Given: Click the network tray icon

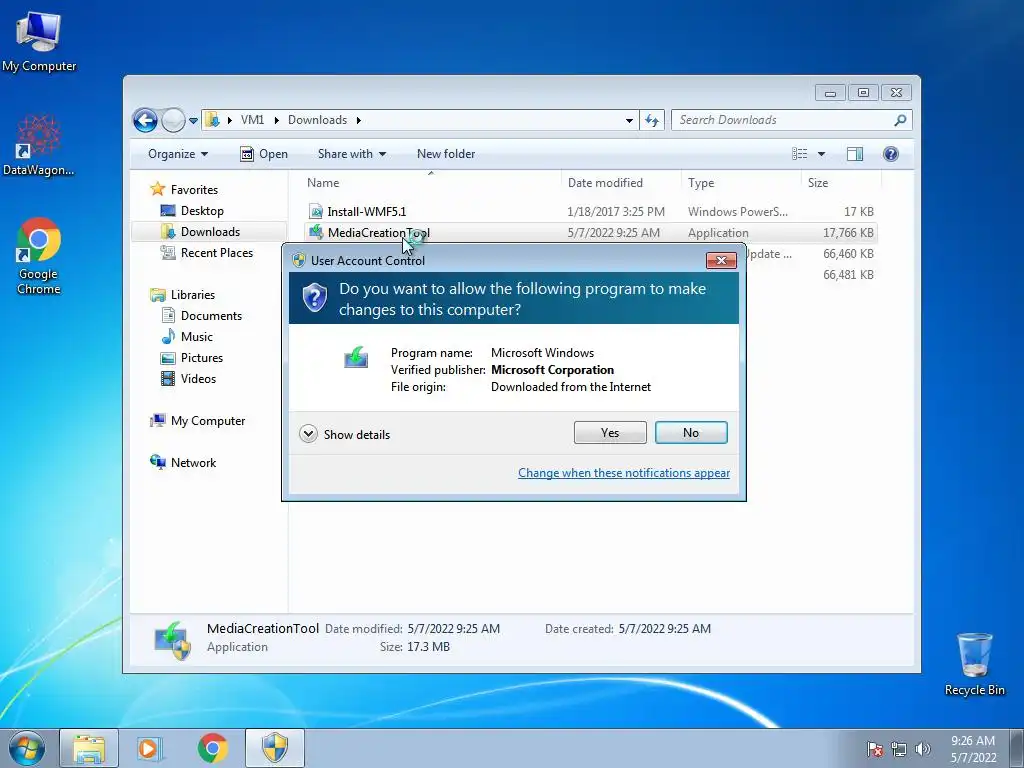Looking at the screenshot, I should (x=899, y=749).
